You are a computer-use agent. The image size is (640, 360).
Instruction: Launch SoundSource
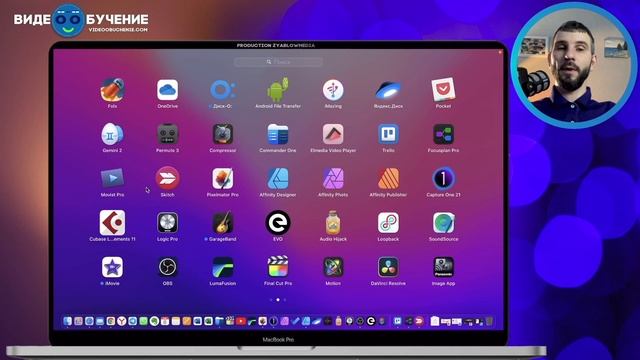coord(443,223)
